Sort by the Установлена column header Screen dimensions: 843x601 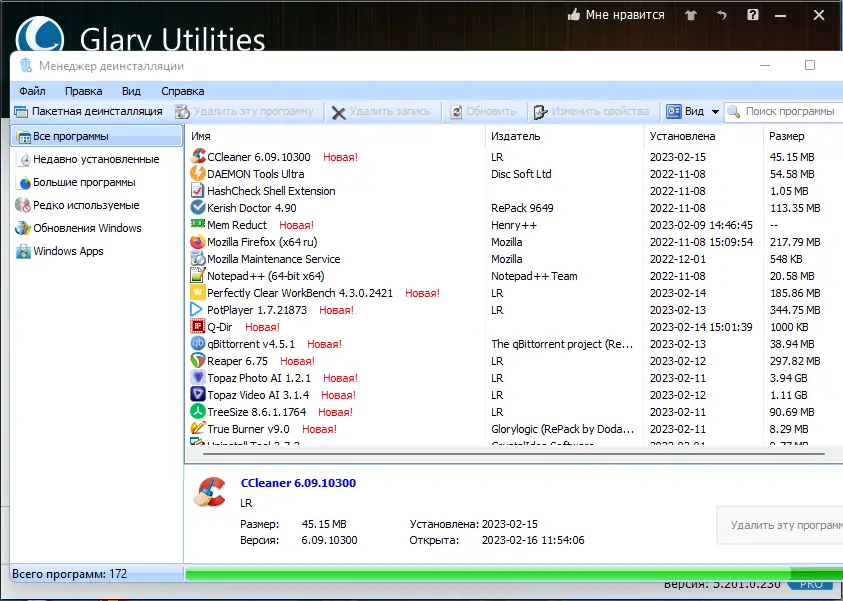coord(703,136)
